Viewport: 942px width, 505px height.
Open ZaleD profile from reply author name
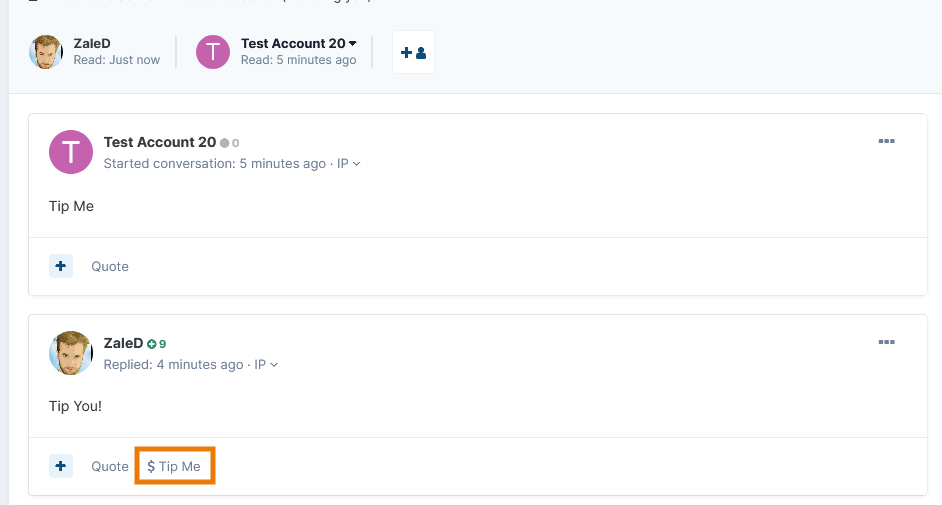[123, 343]
